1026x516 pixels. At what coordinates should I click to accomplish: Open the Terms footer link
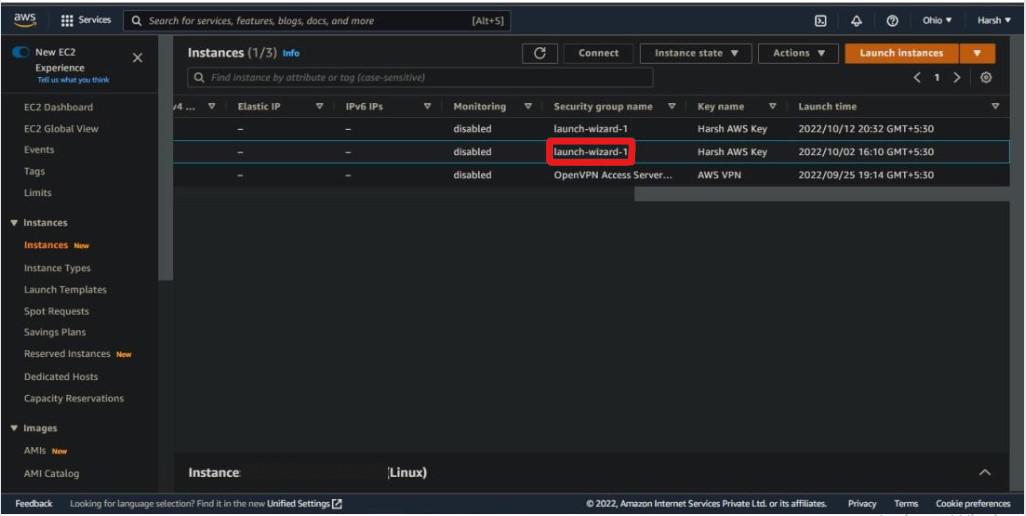coord(906,504)
